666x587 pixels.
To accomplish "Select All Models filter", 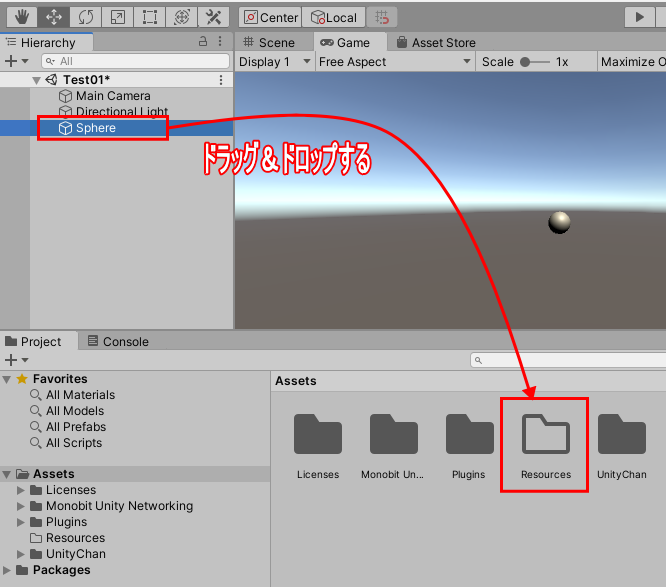I will pos(75,411).
